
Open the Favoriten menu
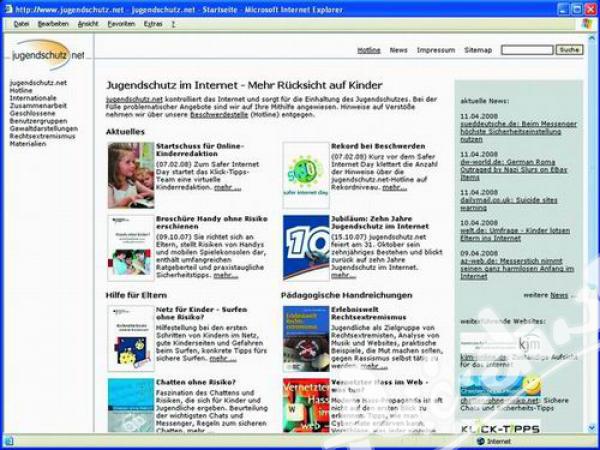tap(121, 24)
